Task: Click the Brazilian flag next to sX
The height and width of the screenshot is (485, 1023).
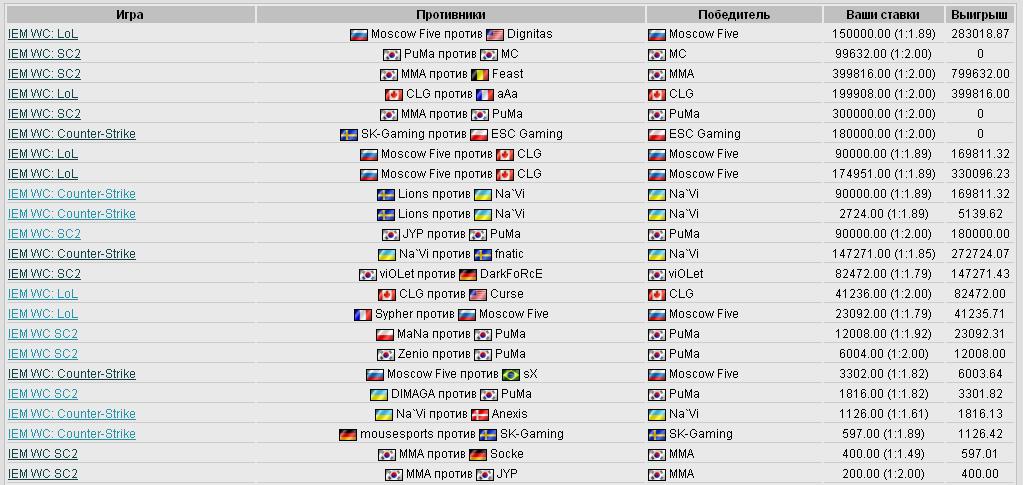Action: coord(511,375)
